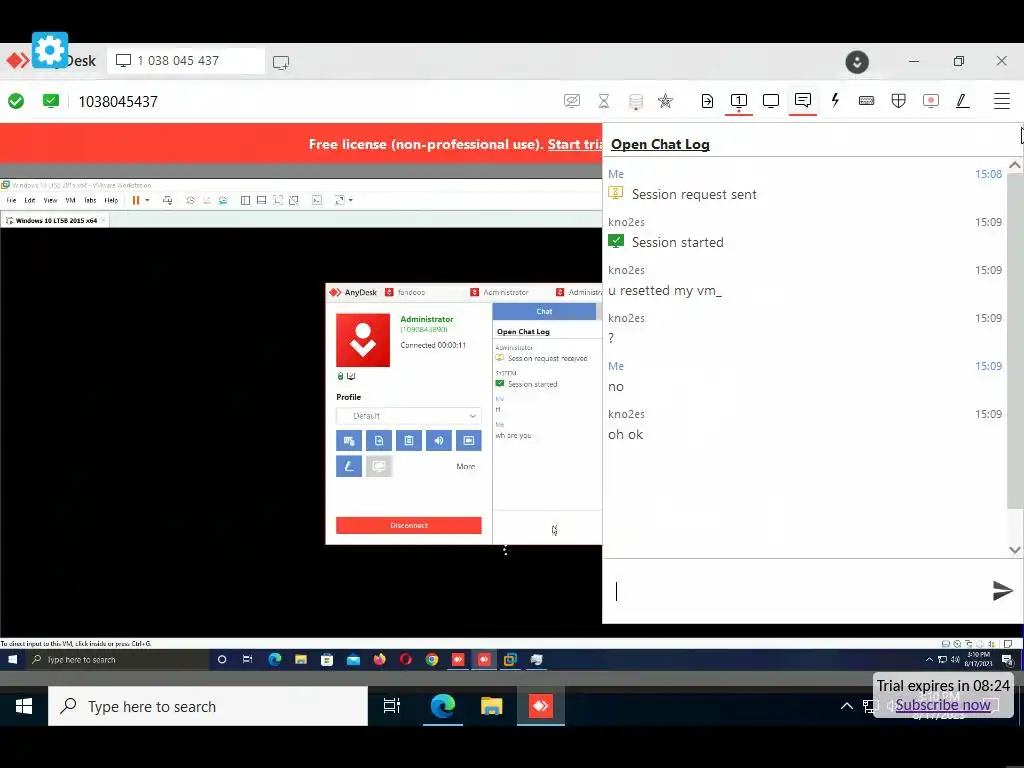Open the View menu in VMware Workstation
This screenshot has height=768, width=1024.
(50, 200)
